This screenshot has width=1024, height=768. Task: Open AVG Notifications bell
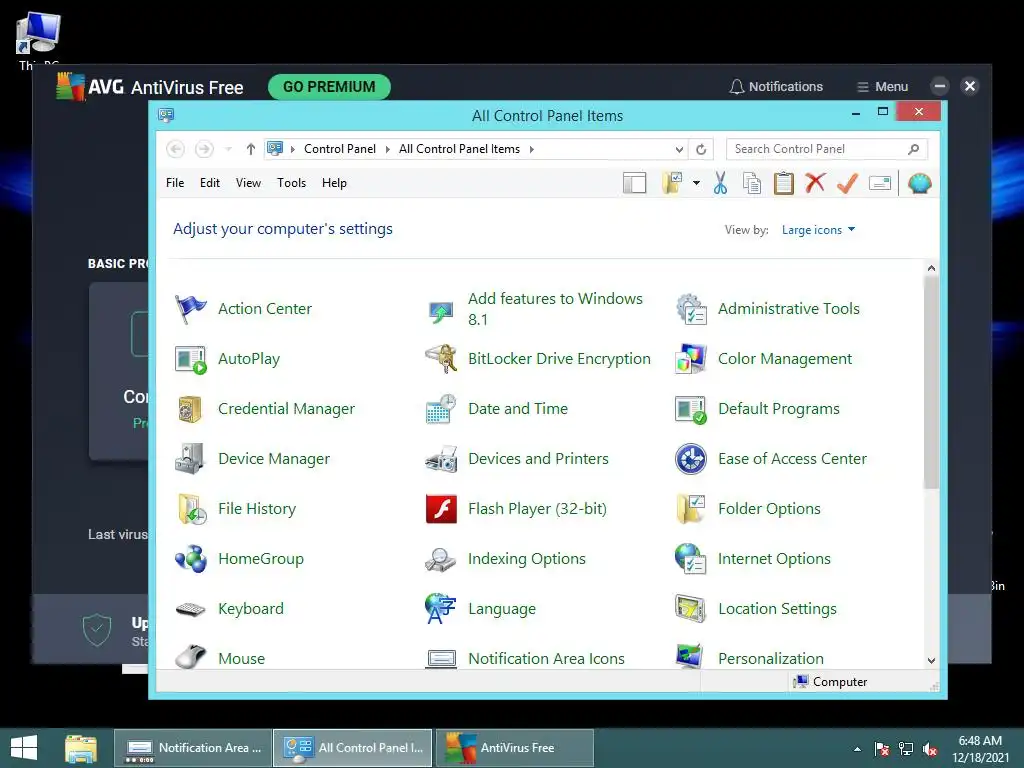click(x=776, y=87)
